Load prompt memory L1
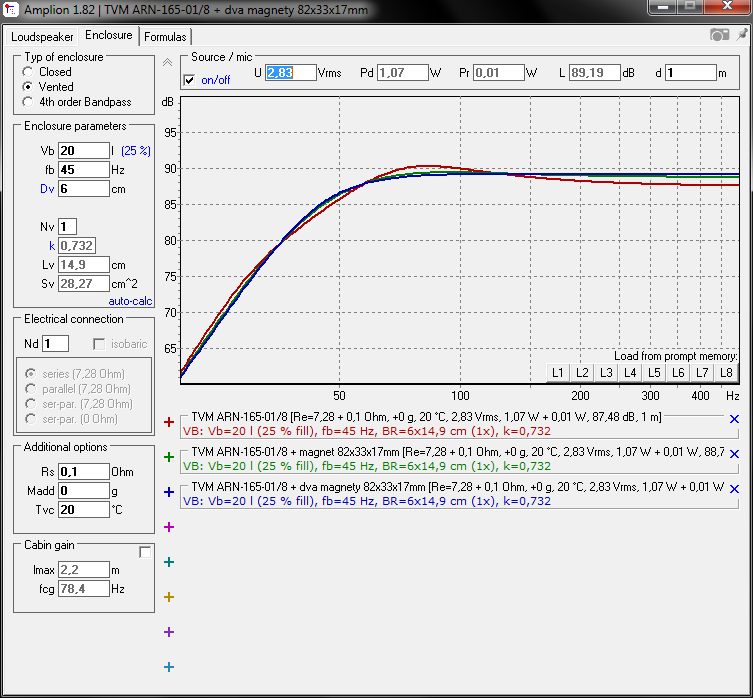 pos(558,373)
